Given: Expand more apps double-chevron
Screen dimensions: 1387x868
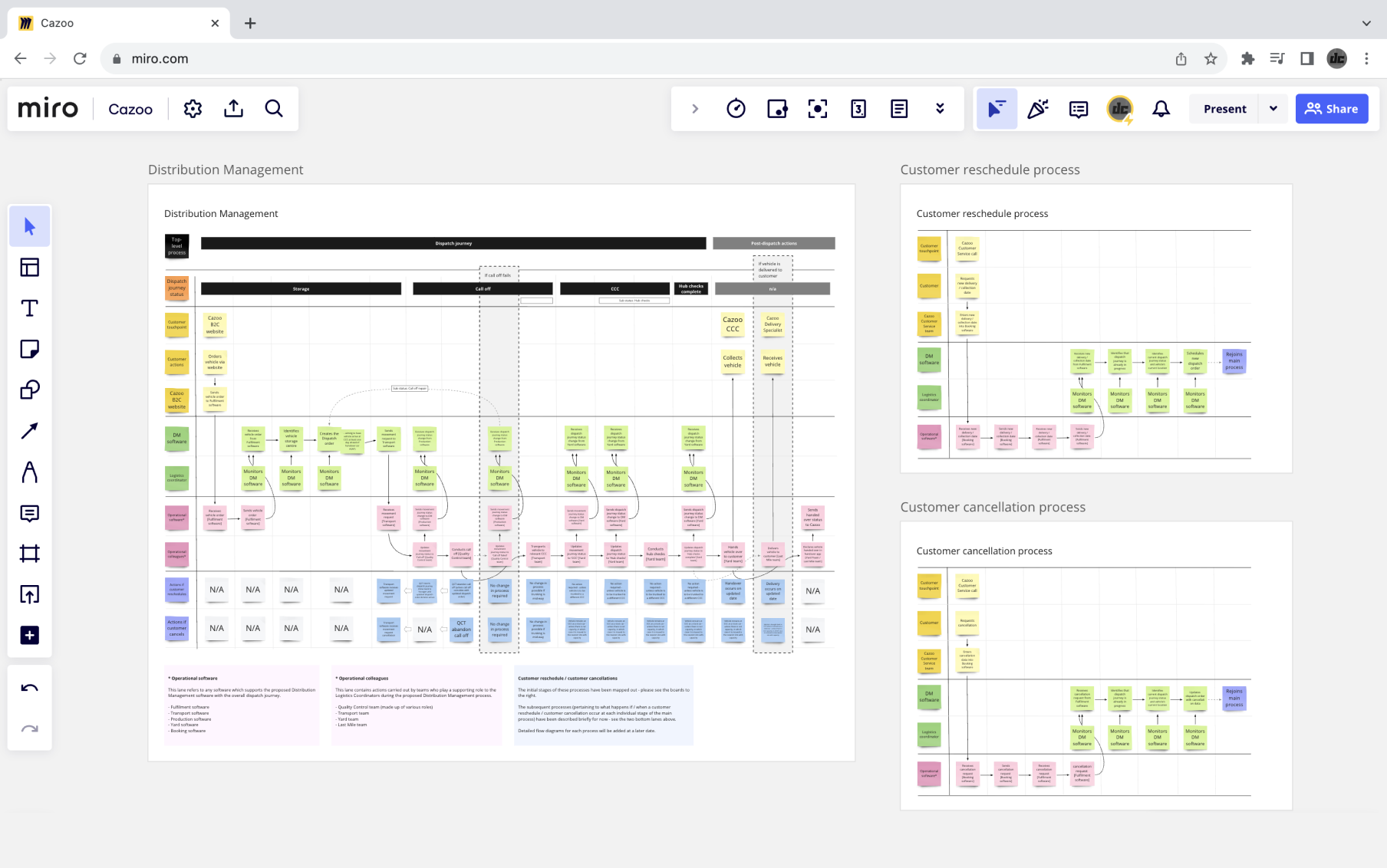Looking at the screenshot, I should (x=940, y=109).
